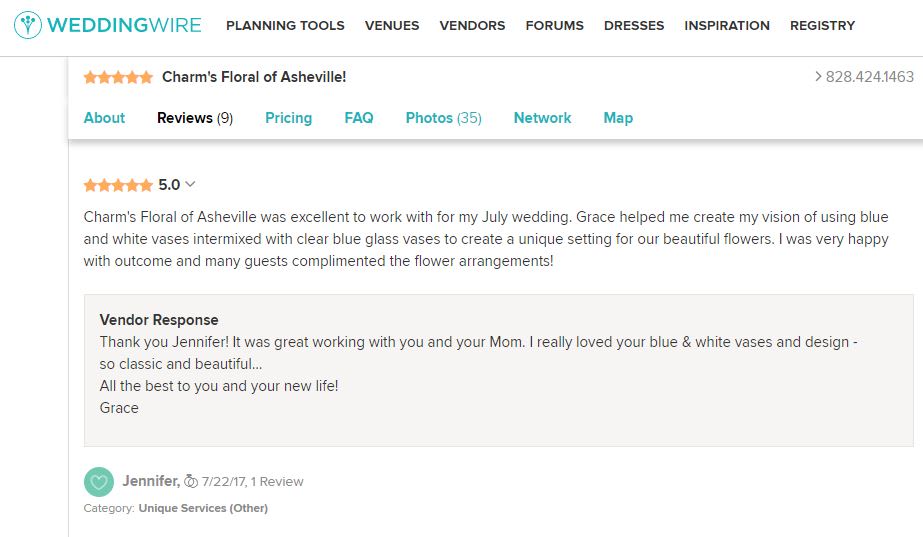Open the Inspiration menu
The width and height of the screenshot is (923, 537).
point(727,25)
